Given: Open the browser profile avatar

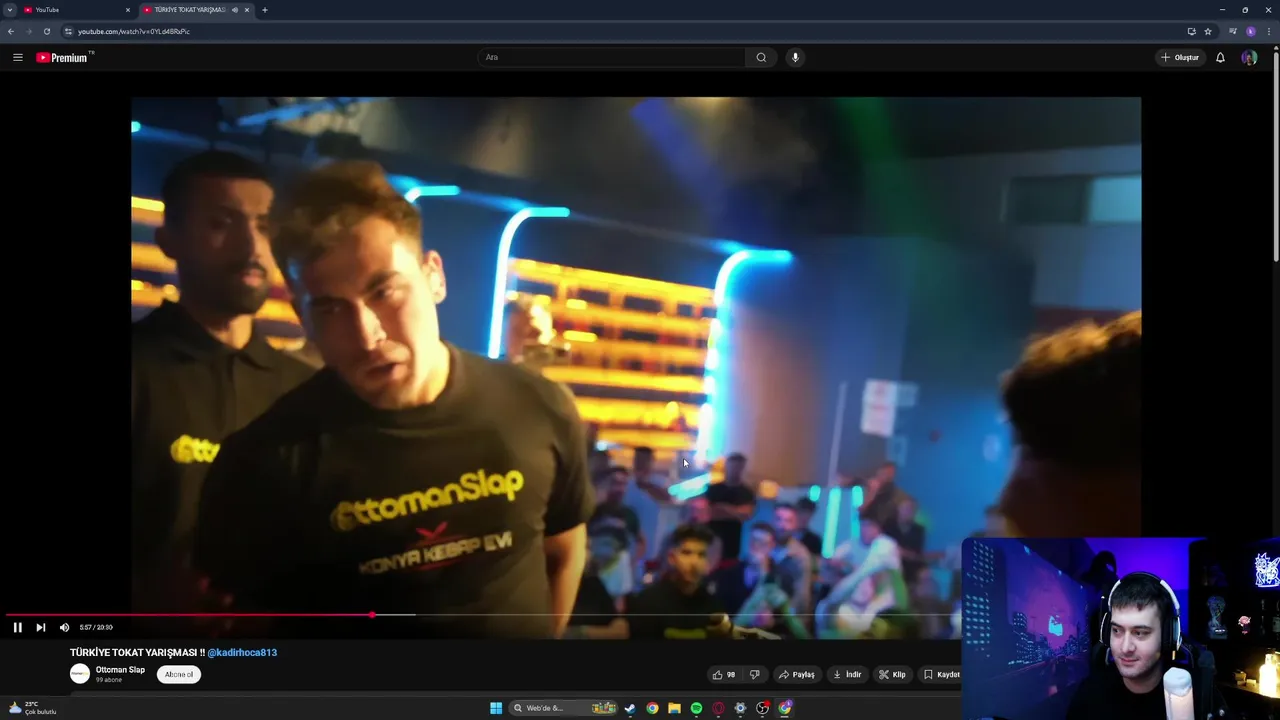Looking at the screenshot, I should 1250,31.
